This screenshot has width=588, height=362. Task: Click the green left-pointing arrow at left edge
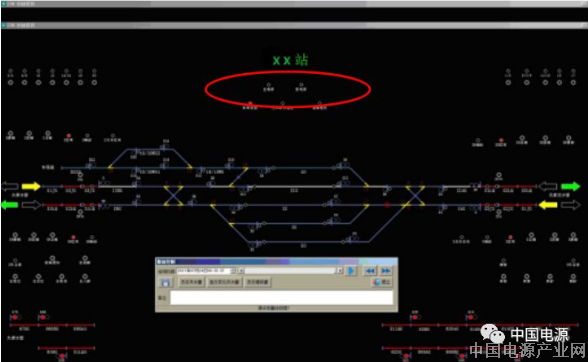coord(10,205)
